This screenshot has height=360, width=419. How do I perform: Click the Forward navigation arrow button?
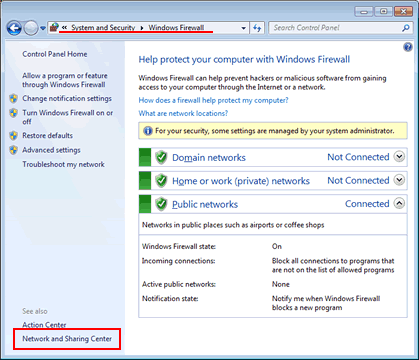(x=31, y=28)
